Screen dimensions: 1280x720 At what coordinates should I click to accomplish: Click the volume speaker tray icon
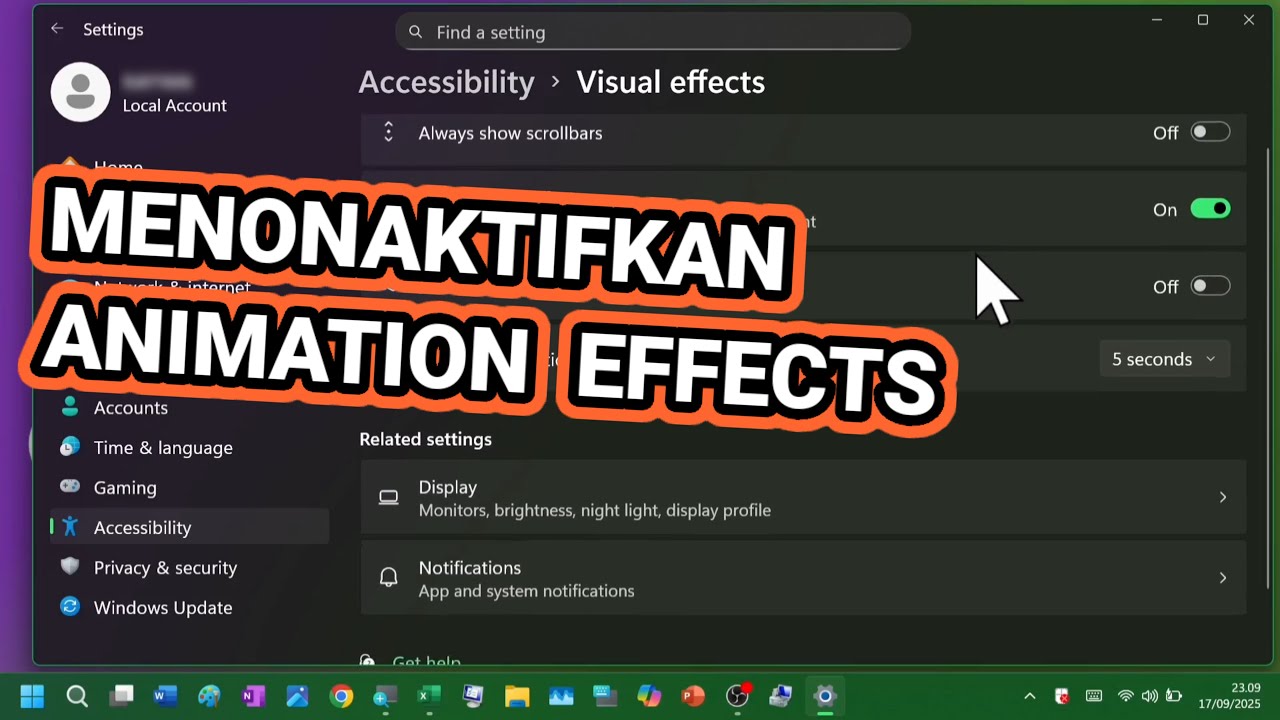(x=1149, y=696)
